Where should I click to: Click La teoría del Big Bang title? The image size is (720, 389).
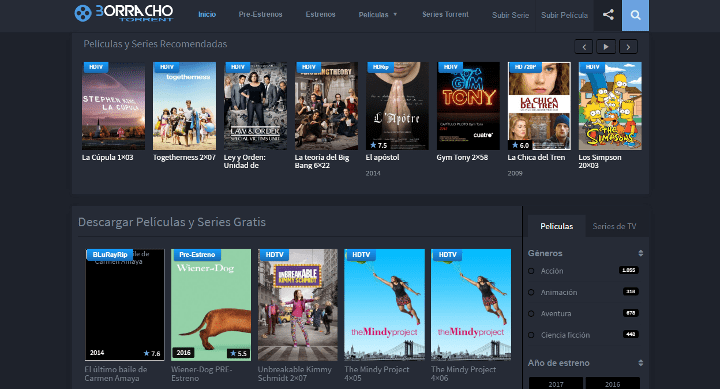(x=322, y=161)
